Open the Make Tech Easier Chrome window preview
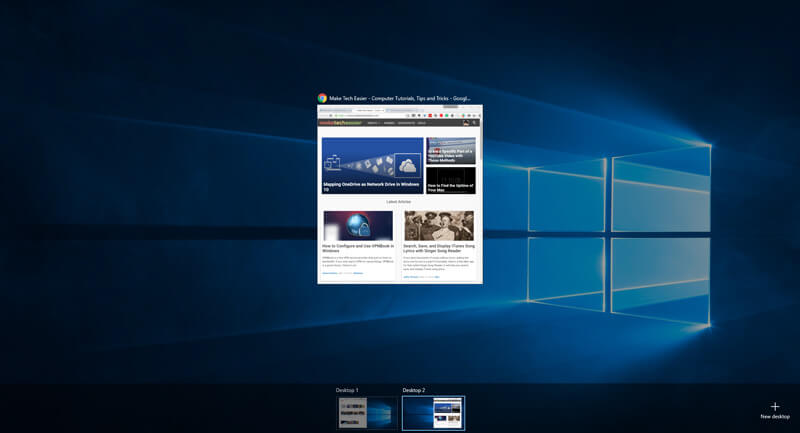Viewport: 800px width, 433px height. (400, 194)
